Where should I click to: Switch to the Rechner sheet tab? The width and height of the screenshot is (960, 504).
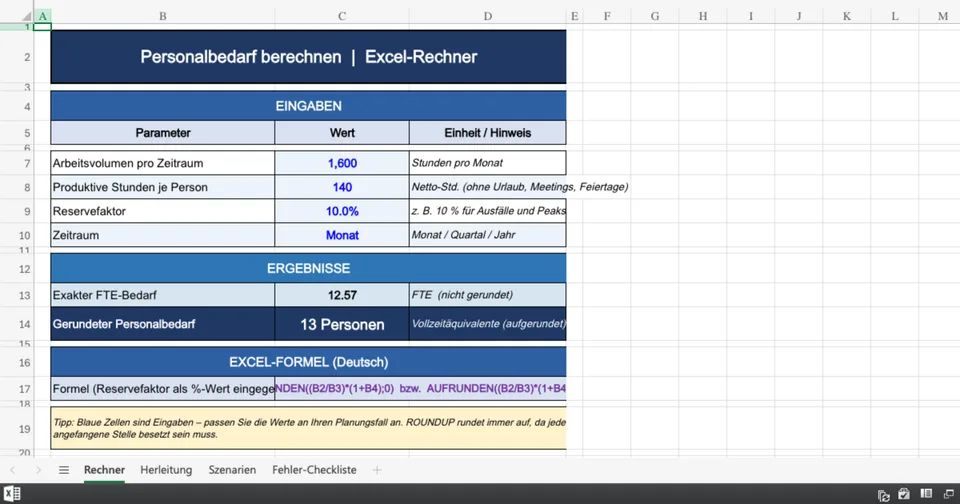(104, 470)
